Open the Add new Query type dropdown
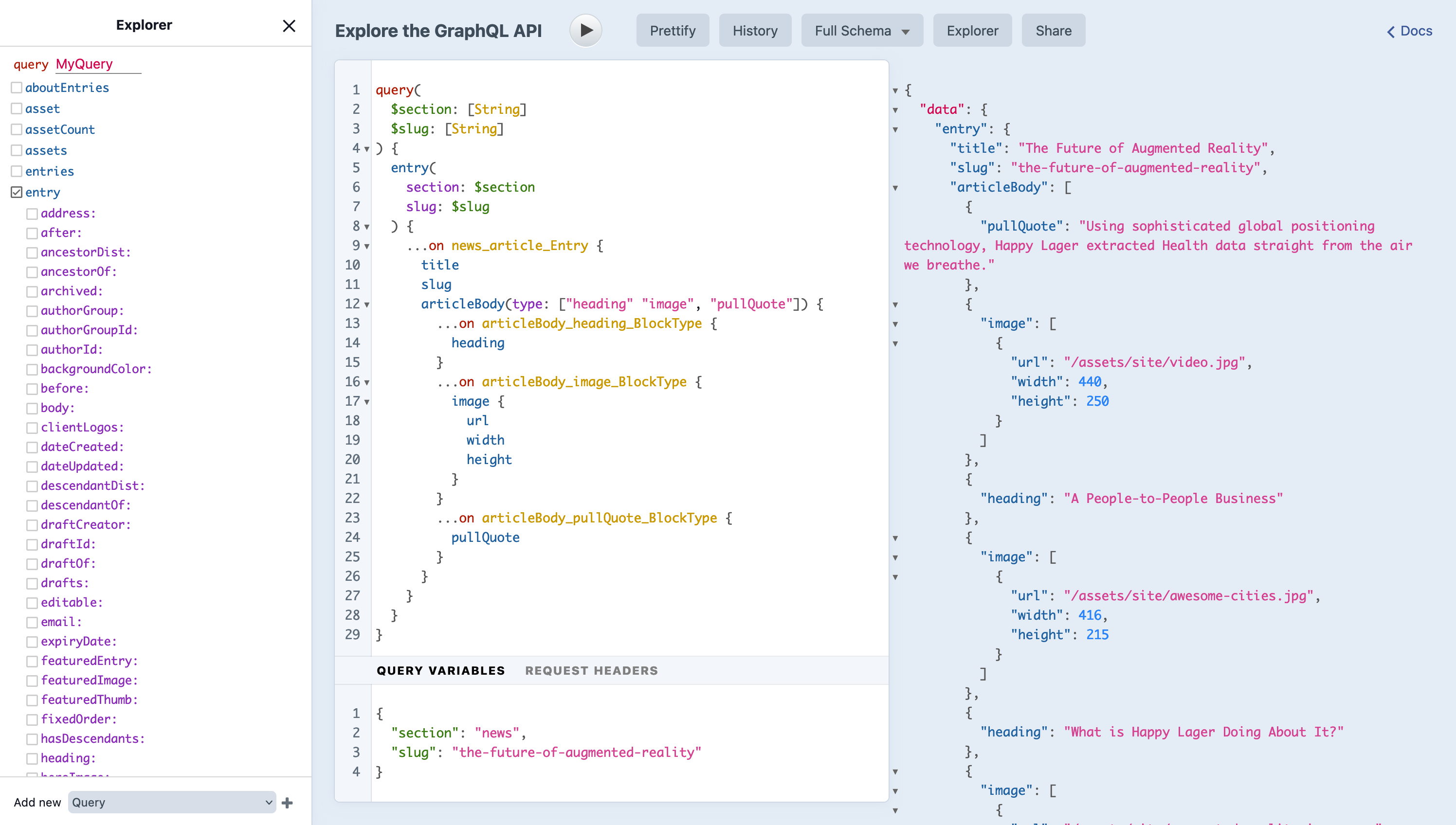 coord(172,802)
